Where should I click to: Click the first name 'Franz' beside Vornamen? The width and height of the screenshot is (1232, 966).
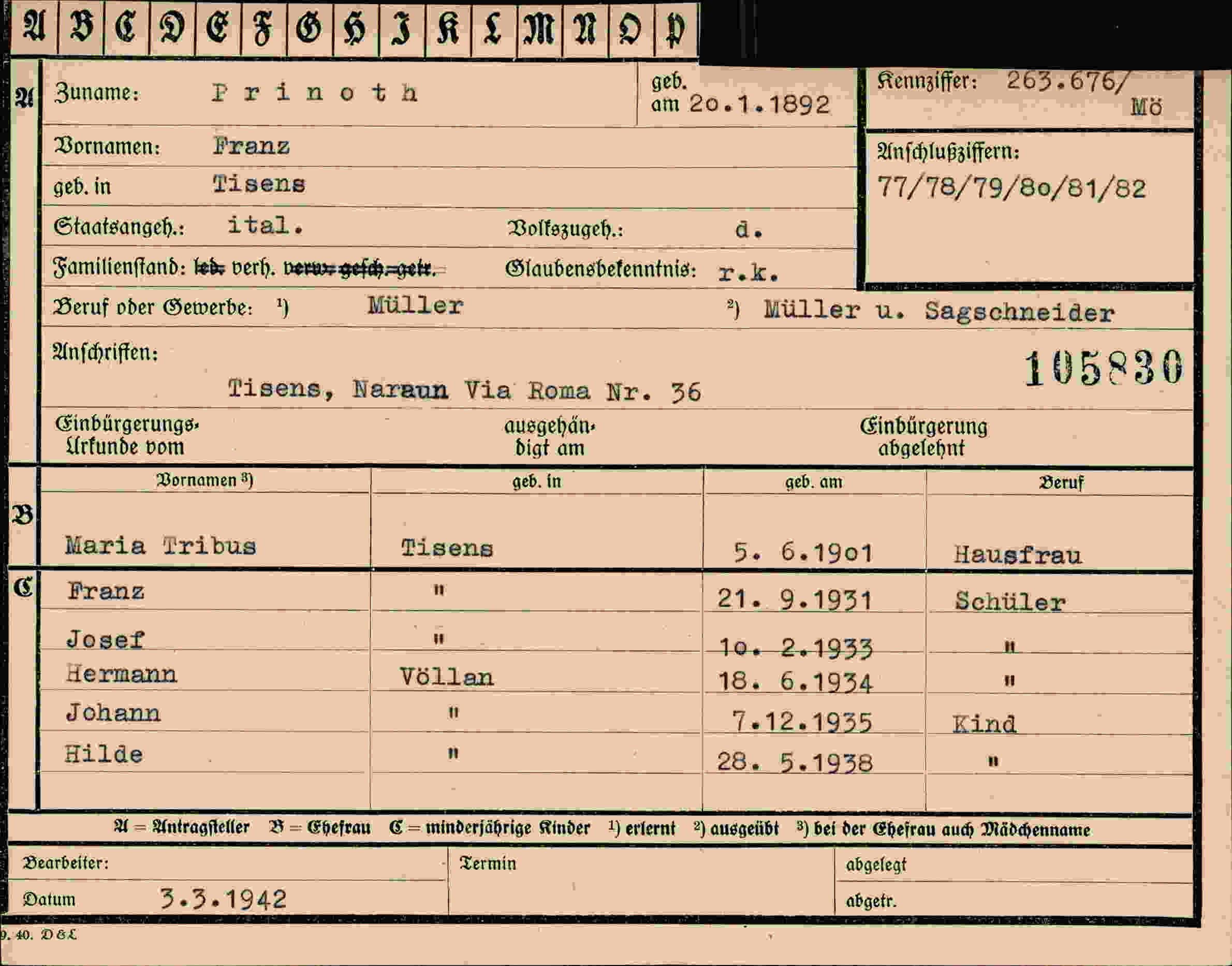[252, 147]
